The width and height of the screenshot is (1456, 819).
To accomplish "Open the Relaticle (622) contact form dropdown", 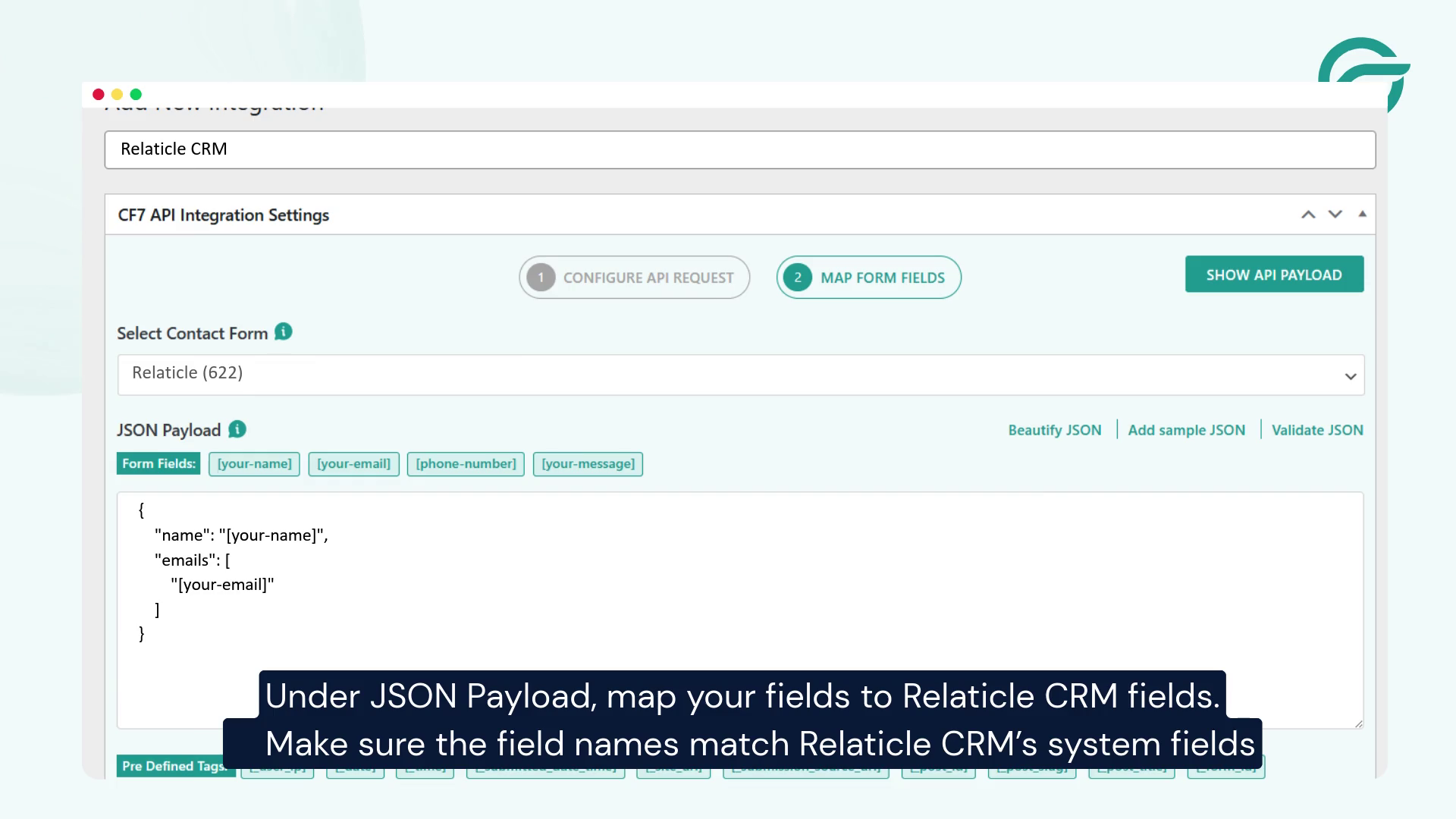I will coord(741,375).
